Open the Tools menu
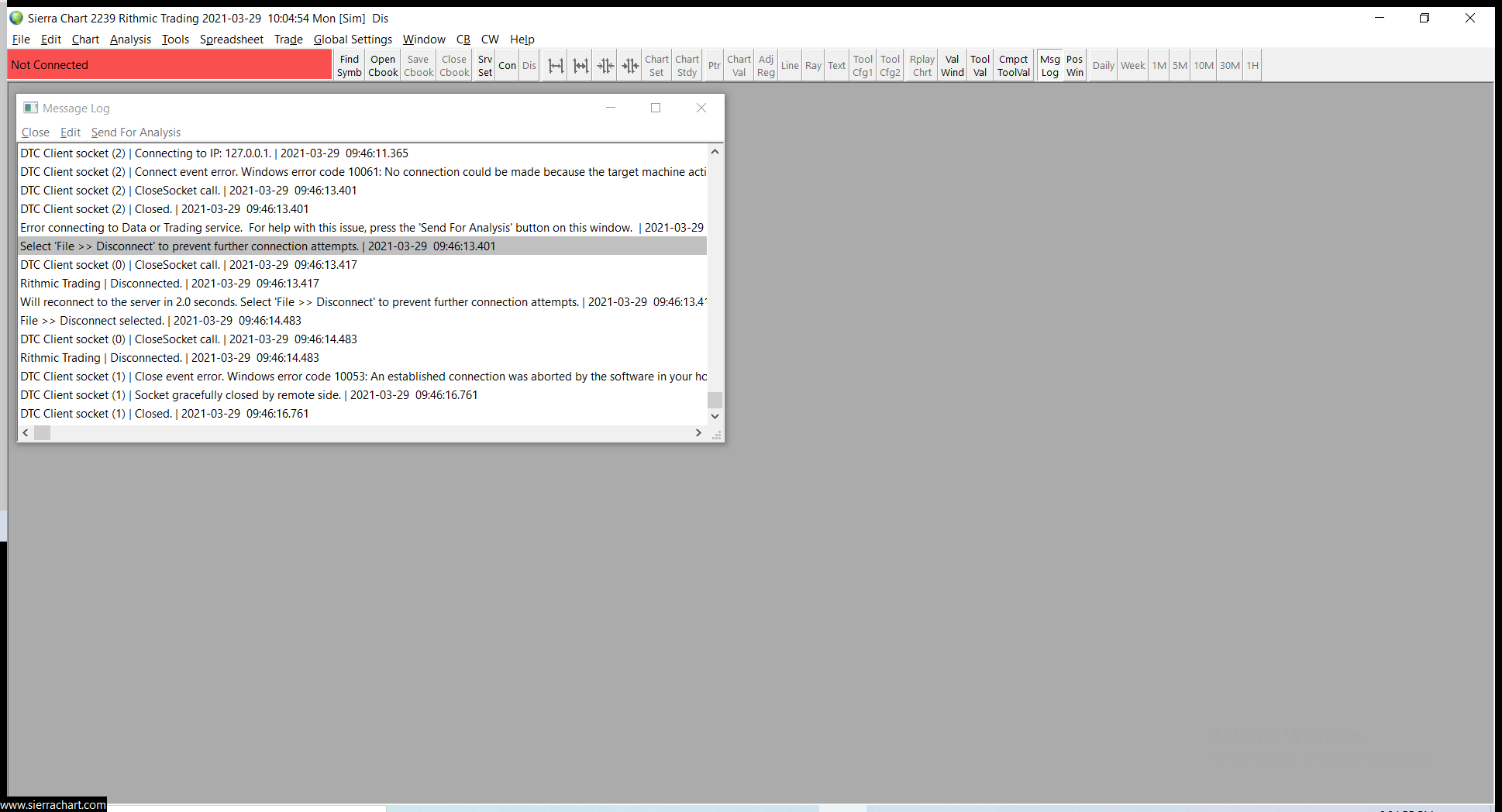1502x812 pixels. 175,40
